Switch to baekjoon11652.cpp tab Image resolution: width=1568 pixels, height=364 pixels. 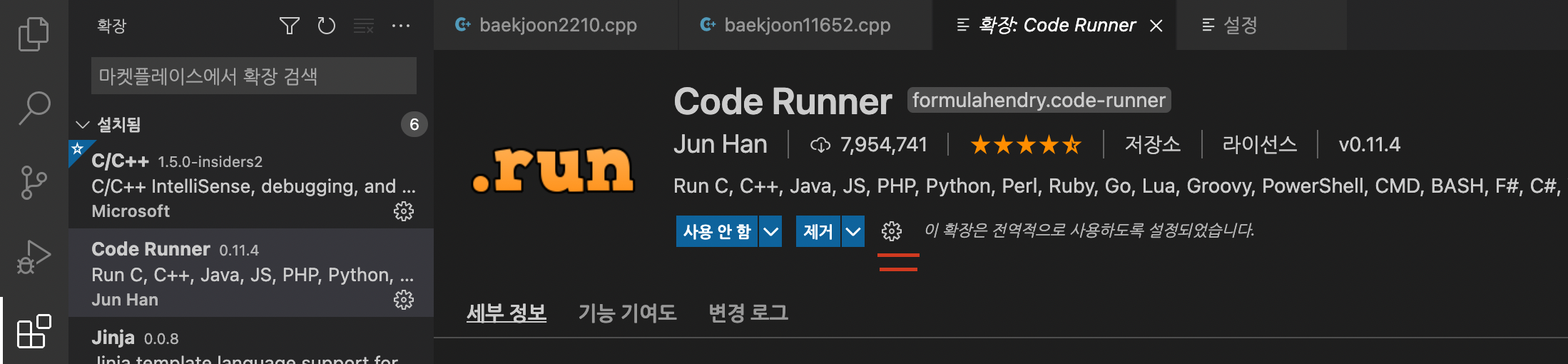805,25
